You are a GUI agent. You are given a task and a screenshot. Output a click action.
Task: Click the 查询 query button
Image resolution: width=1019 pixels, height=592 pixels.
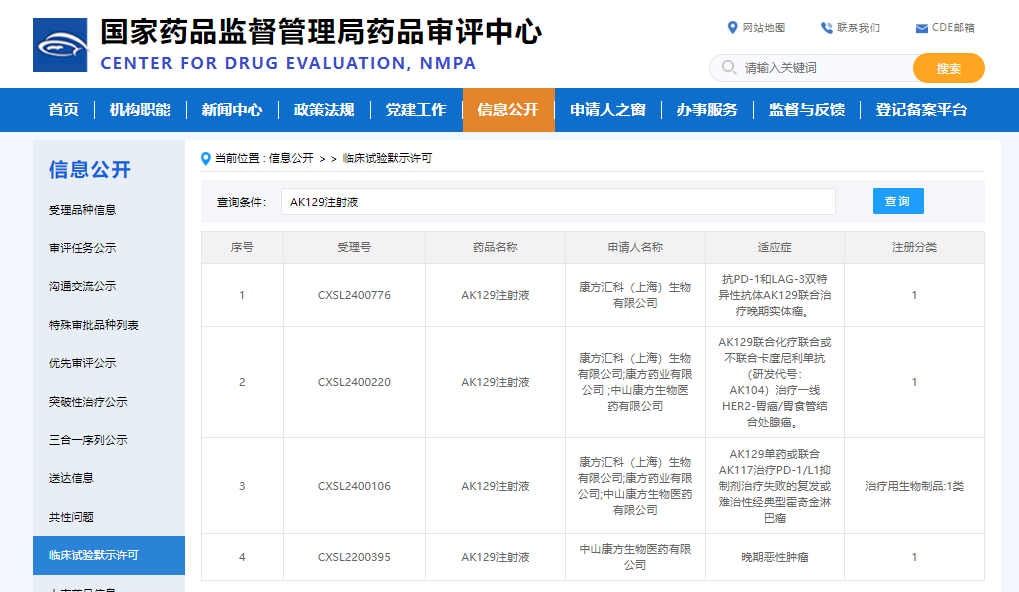pyautogui.click(x=897, y=200)
